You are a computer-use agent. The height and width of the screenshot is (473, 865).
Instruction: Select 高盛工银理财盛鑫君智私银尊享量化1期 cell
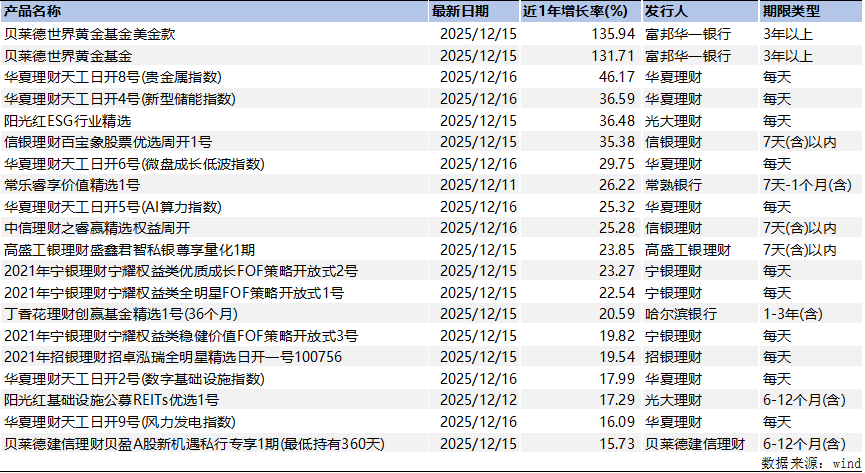click(129, 250)
